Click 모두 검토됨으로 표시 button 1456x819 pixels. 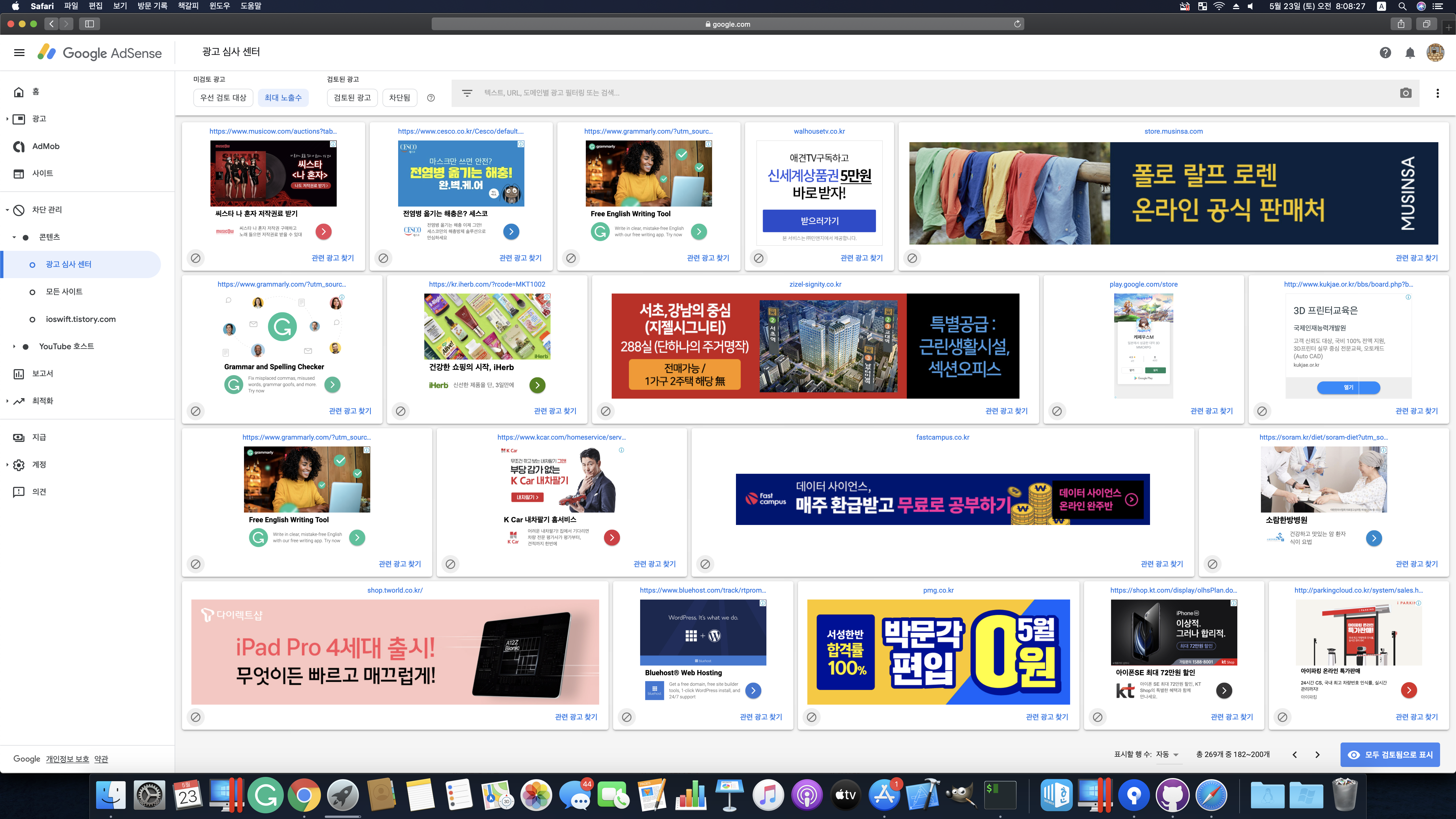click(1390, 754)
